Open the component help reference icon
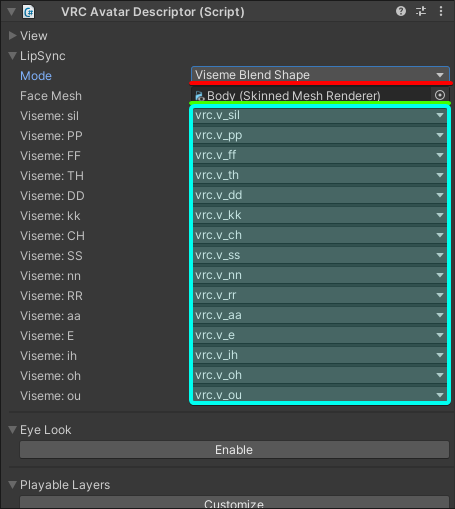Screen dimensions: 455x509 (401, 11)
